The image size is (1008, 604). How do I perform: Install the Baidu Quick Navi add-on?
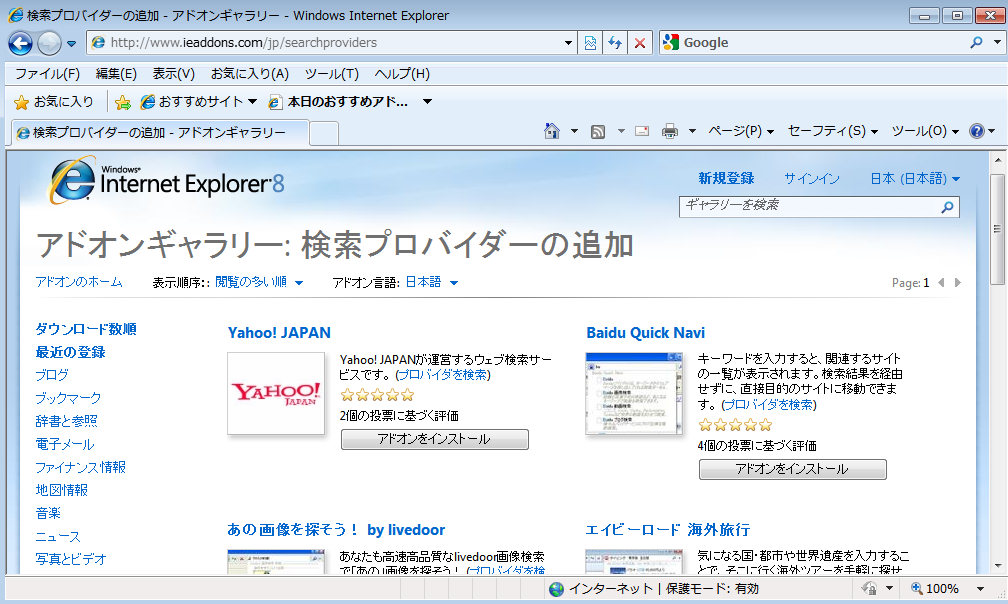(793, 469)
